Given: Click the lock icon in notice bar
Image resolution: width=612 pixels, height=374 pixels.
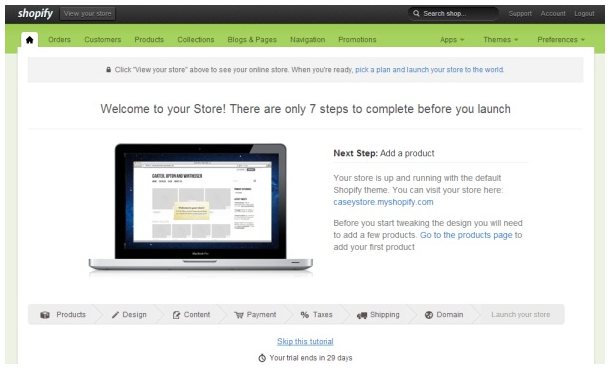Looking at the screenshot, I should pos(109,69).
